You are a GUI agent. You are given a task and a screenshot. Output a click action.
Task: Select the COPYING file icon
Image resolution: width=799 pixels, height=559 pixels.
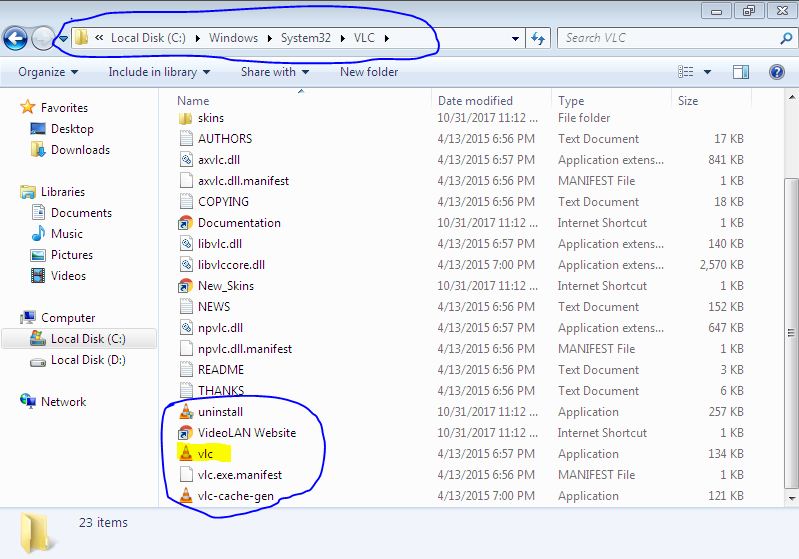186,201
